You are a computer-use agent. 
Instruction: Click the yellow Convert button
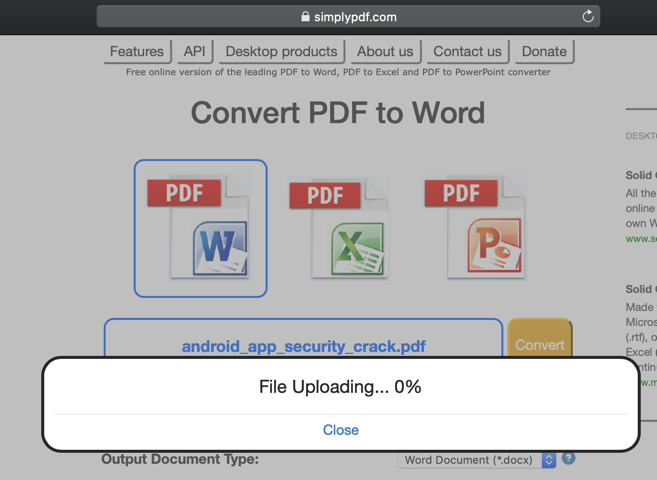click(x=540, y=338)
